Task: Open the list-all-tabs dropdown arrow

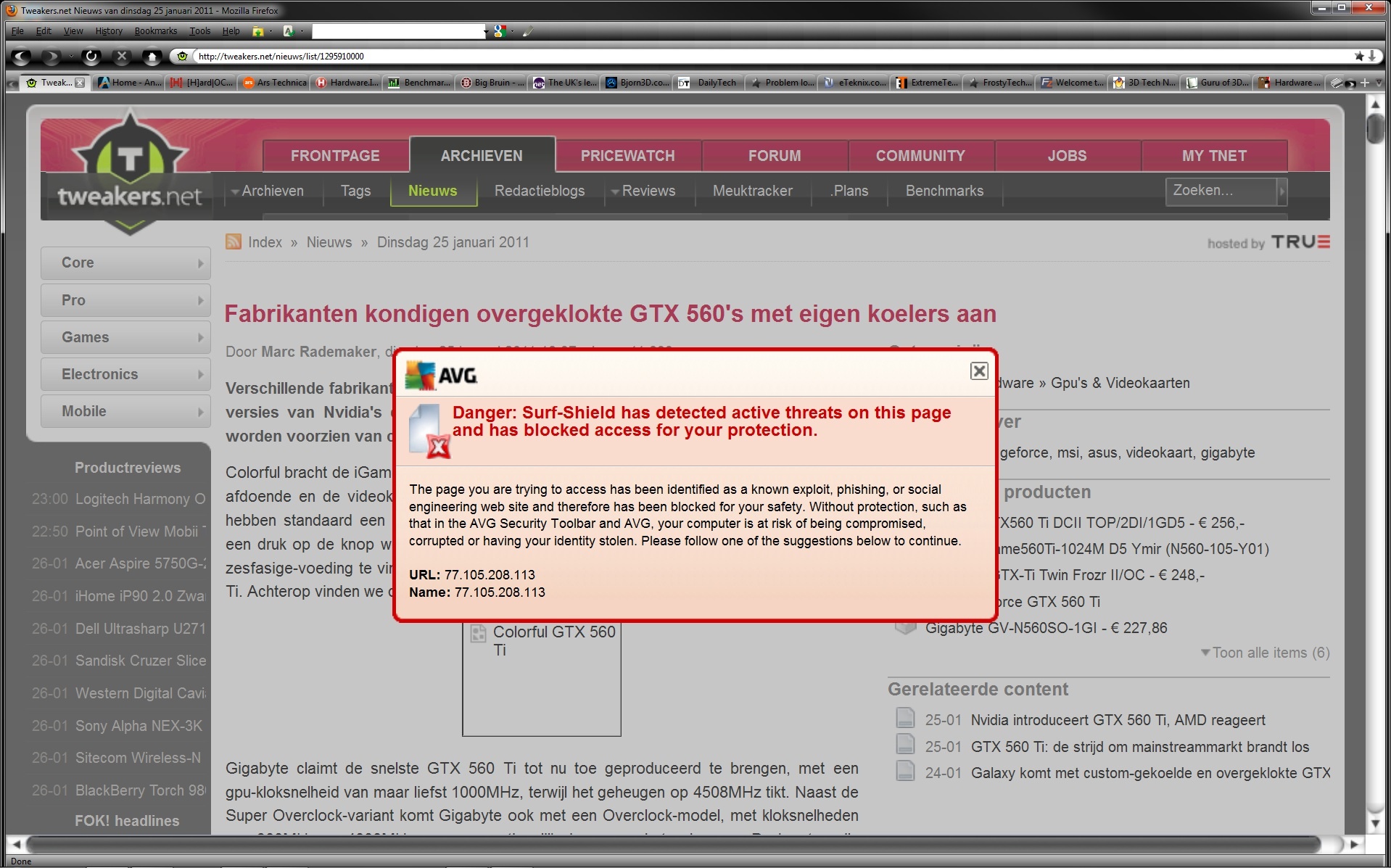Action: coord(1379,83)
